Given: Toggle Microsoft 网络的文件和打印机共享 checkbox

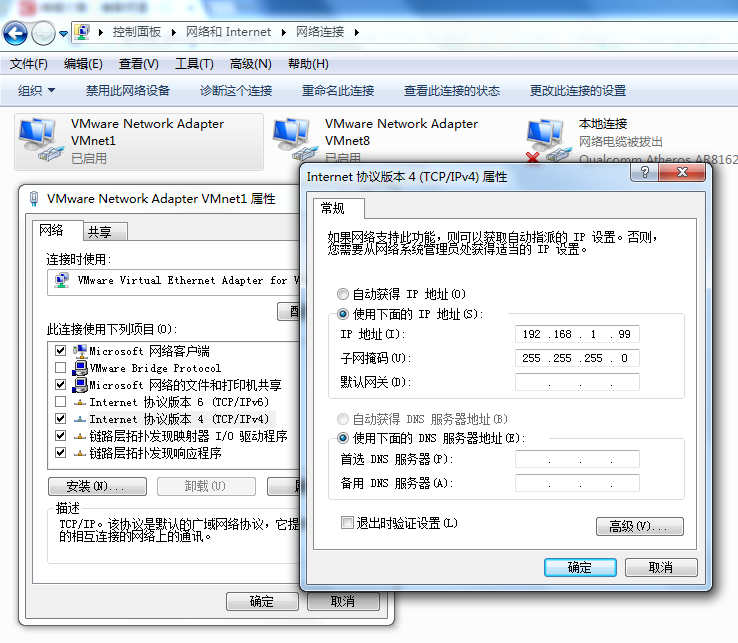Looking at the screenshot, I should point(60,385).
